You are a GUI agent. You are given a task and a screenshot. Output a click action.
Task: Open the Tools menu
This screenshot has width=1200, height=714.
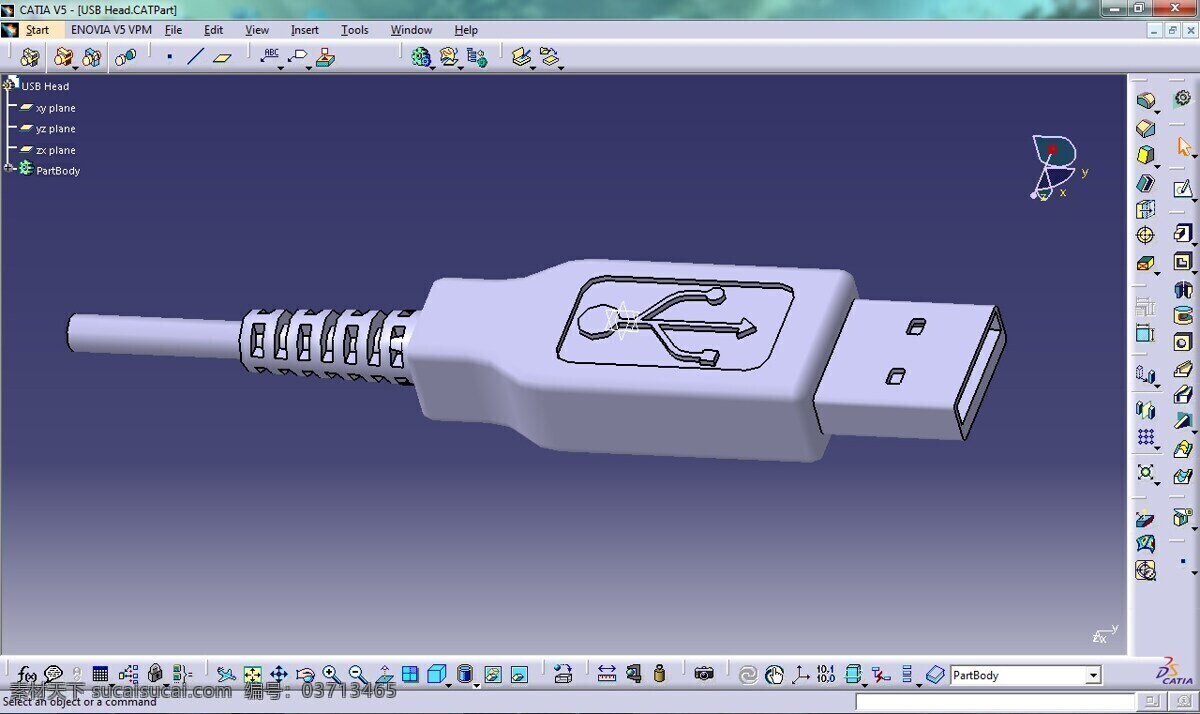pos(354,30)
